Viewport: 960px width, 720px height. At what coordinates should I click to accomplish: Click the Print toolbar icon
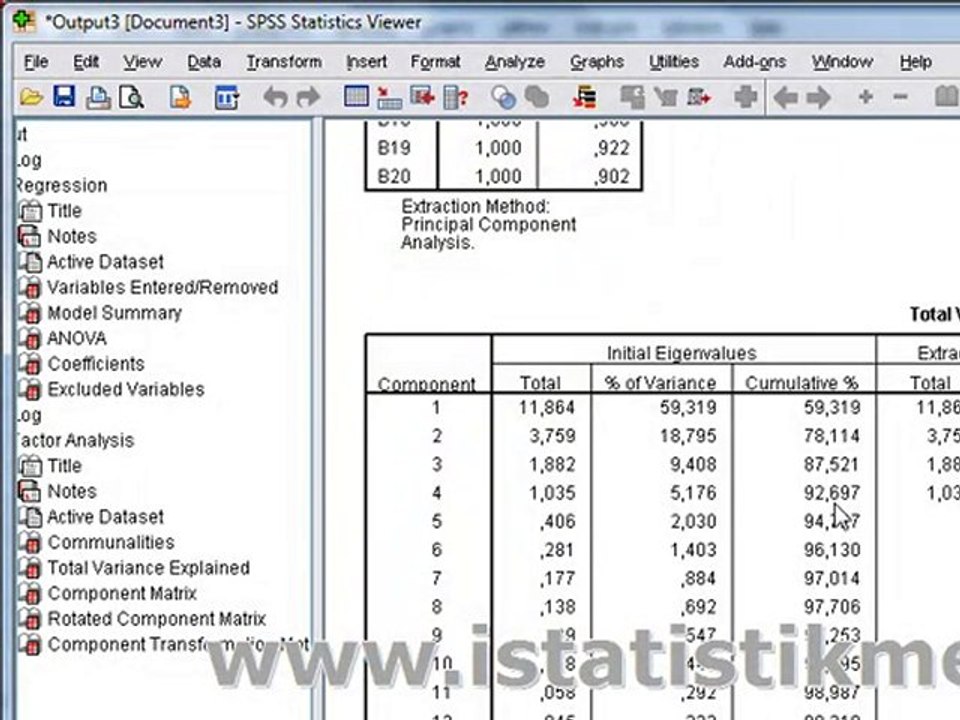pos(98,97)
